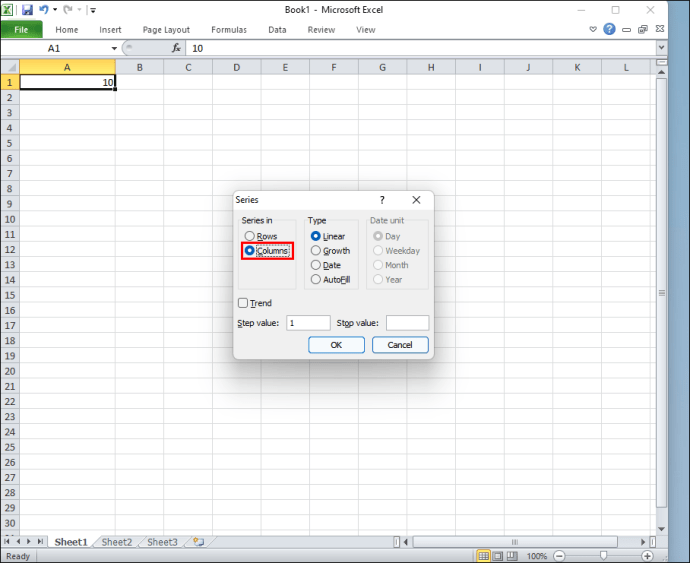Switch to Sheet2 tab
The height and width of the screenshot is (563, 690).
117,542
